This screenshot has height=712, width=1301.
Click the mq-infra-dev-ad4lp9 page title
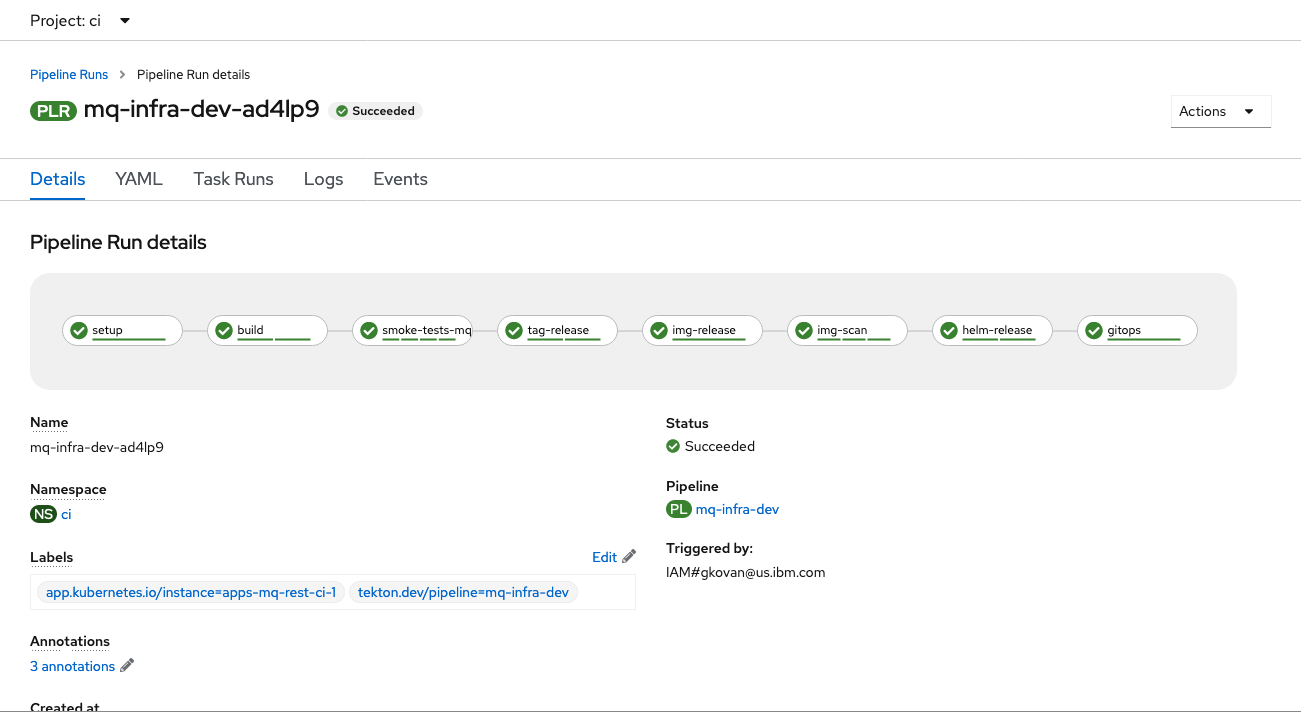[x=201, y=110]
